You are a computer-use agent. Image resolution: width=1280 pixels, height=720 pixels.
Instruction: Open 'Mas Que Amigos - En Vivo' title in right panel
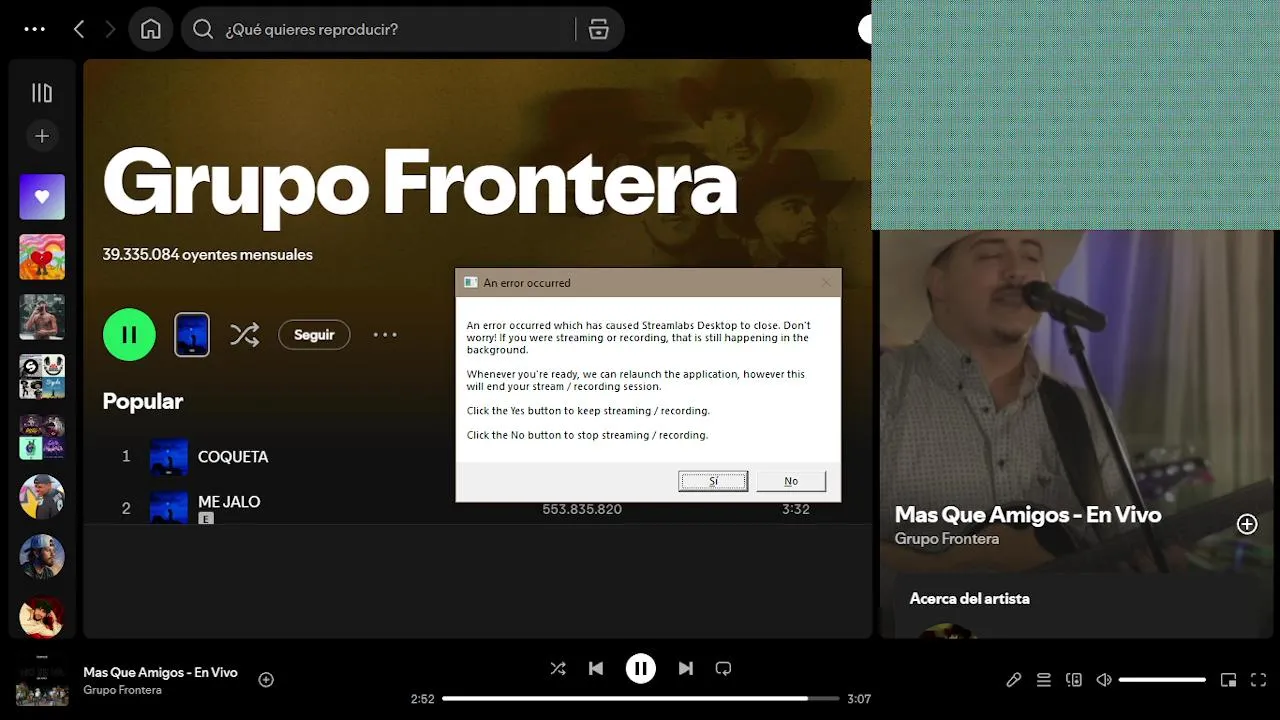1028,515
